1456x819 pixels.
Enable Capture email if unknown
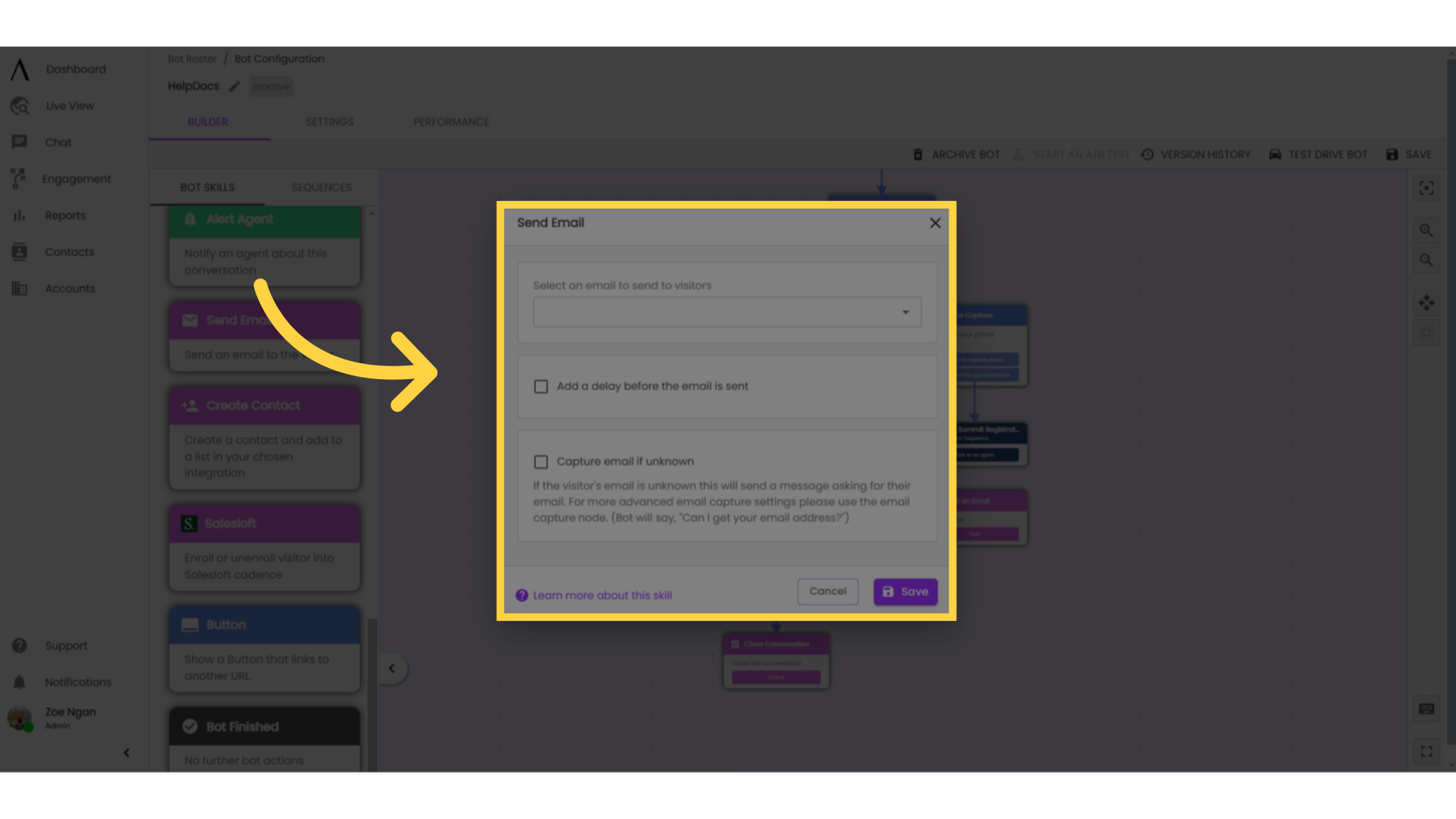point(540,461)
